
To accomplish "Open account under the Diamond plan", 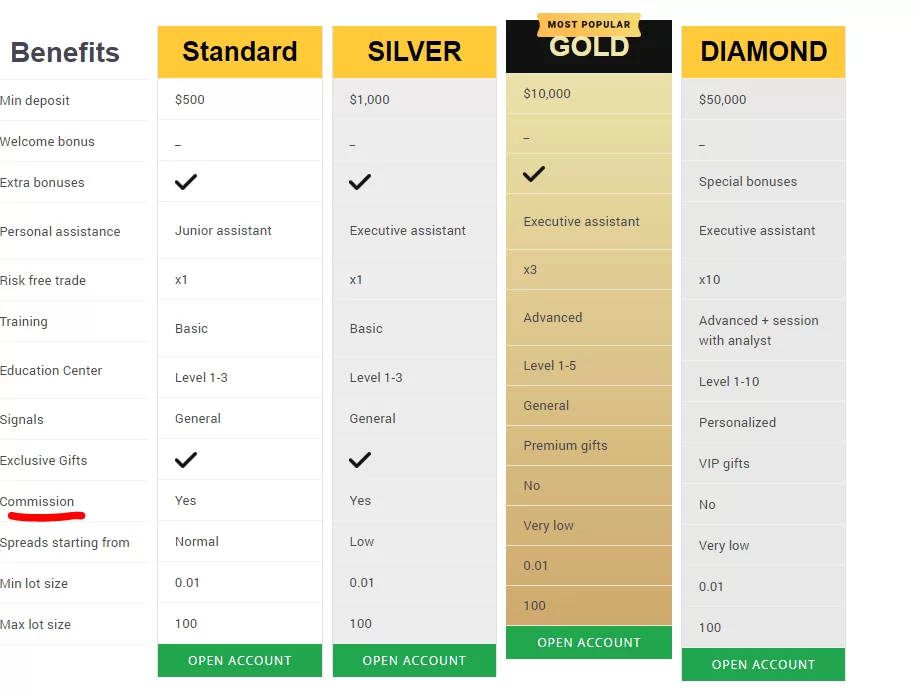I will [763, 665].
